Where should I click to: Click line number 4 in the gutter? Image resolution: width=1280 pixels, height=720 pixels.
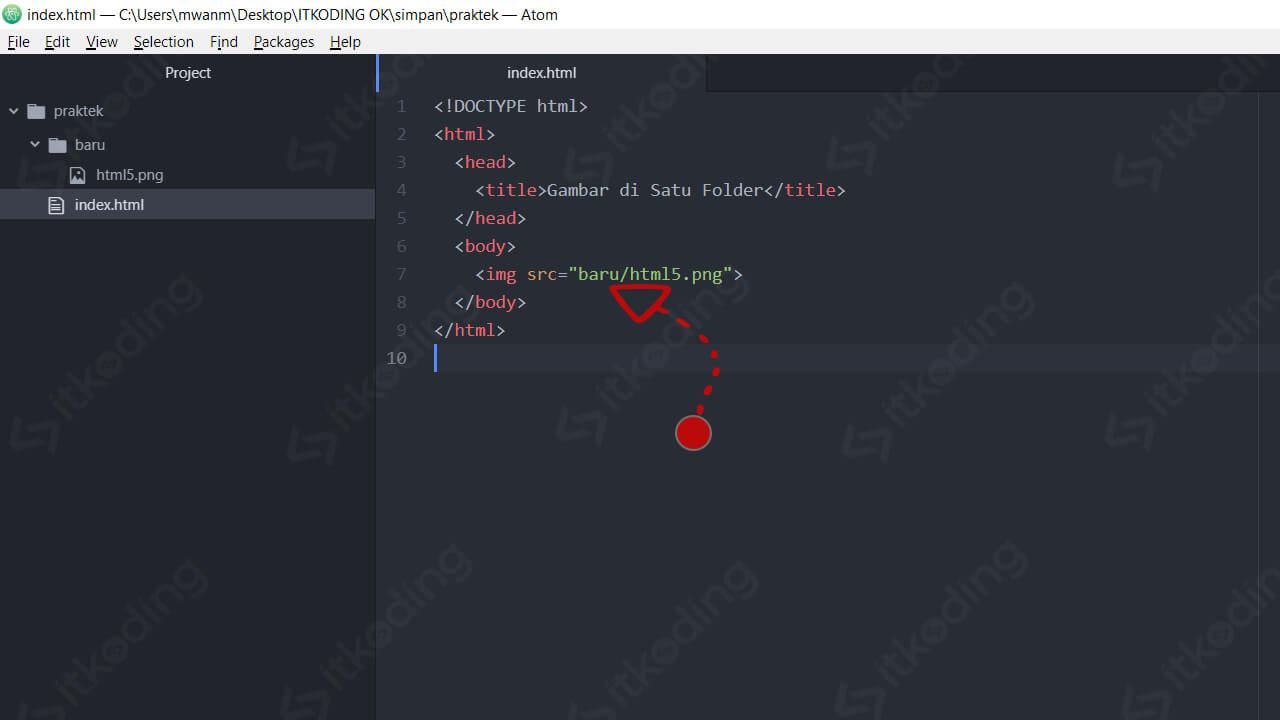[x=401, y=190]
